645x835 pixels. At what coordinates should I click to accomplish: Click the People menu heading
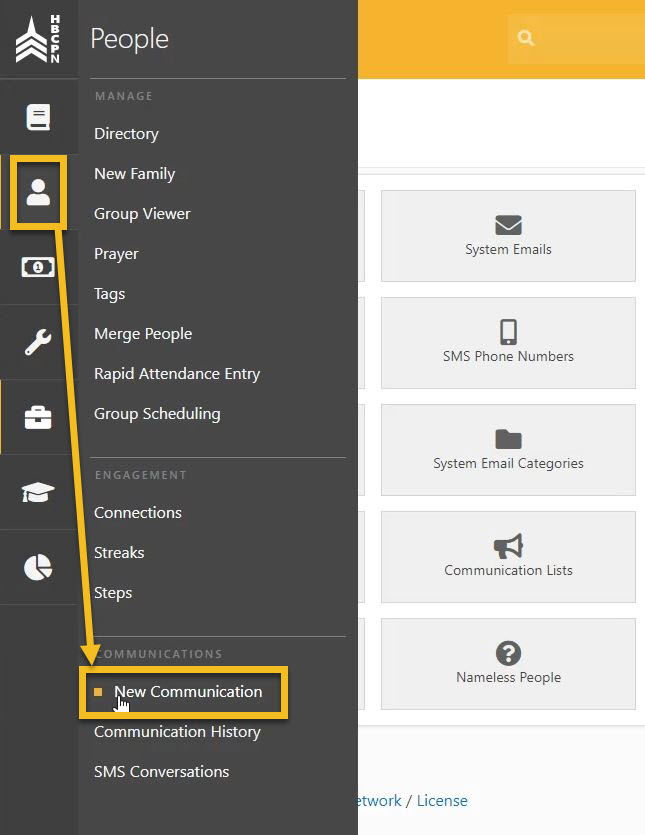click(x=129, y=39)
